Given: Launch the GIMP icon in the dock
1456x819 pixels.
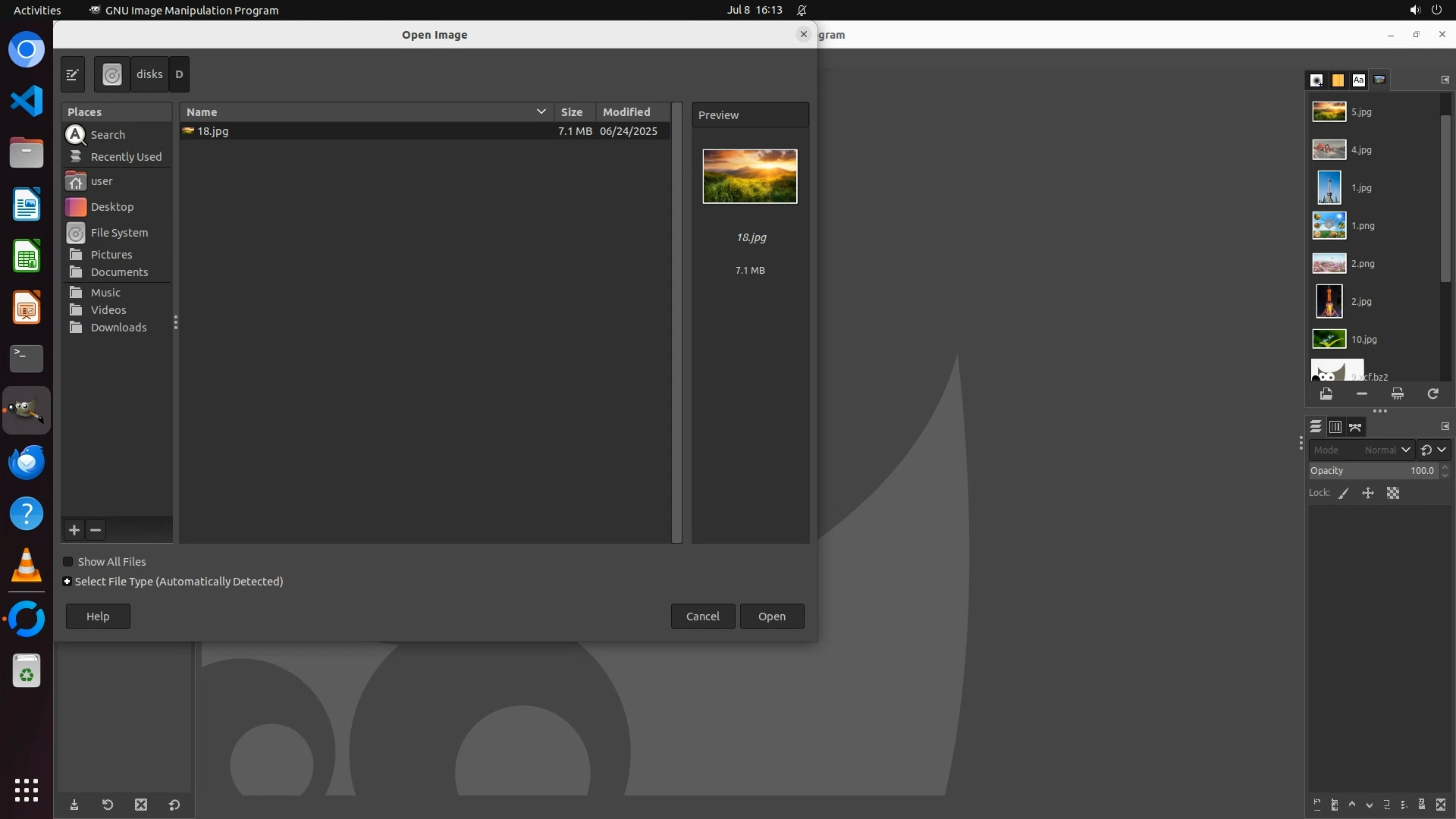Looking at the screenshot, I should coord(27,410).
